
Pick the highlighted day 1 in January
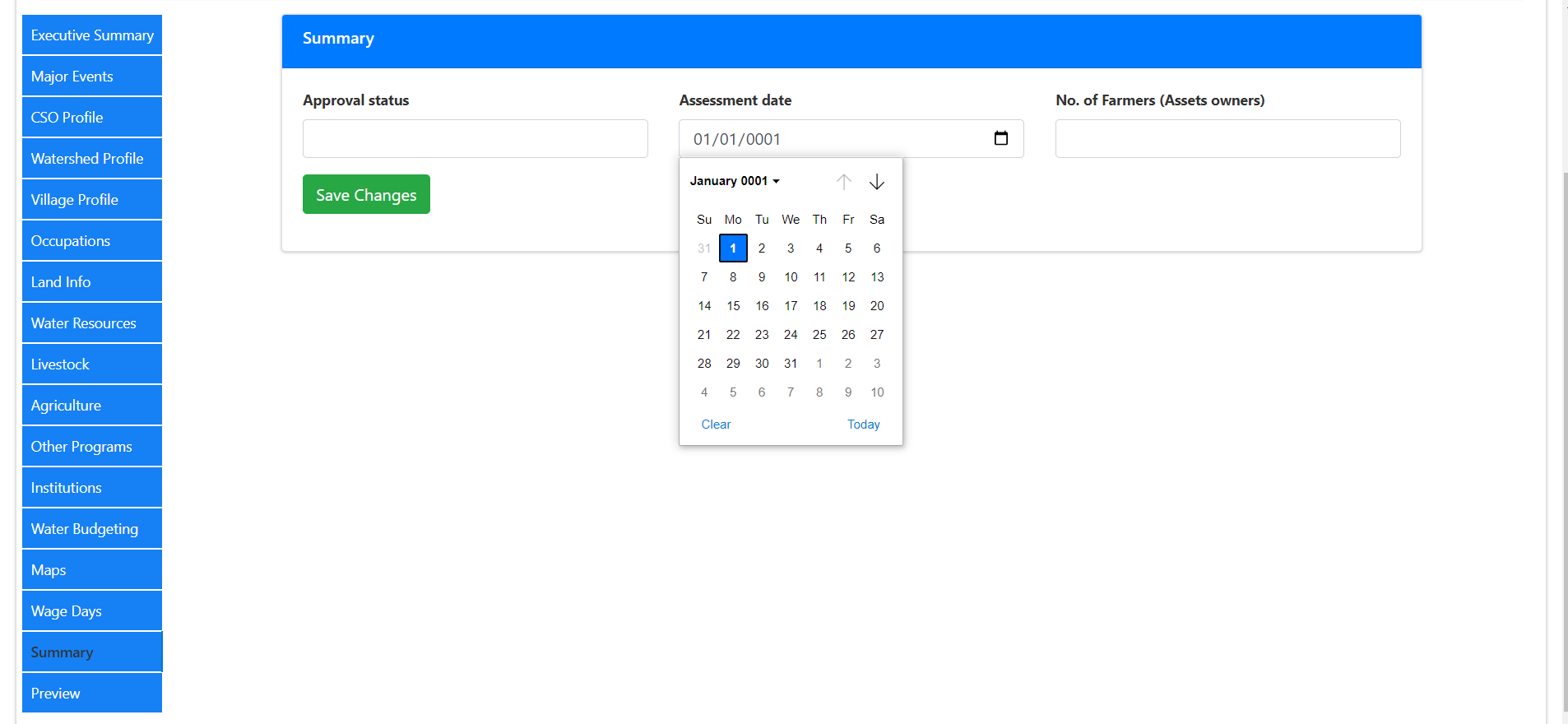pos(733,248)
